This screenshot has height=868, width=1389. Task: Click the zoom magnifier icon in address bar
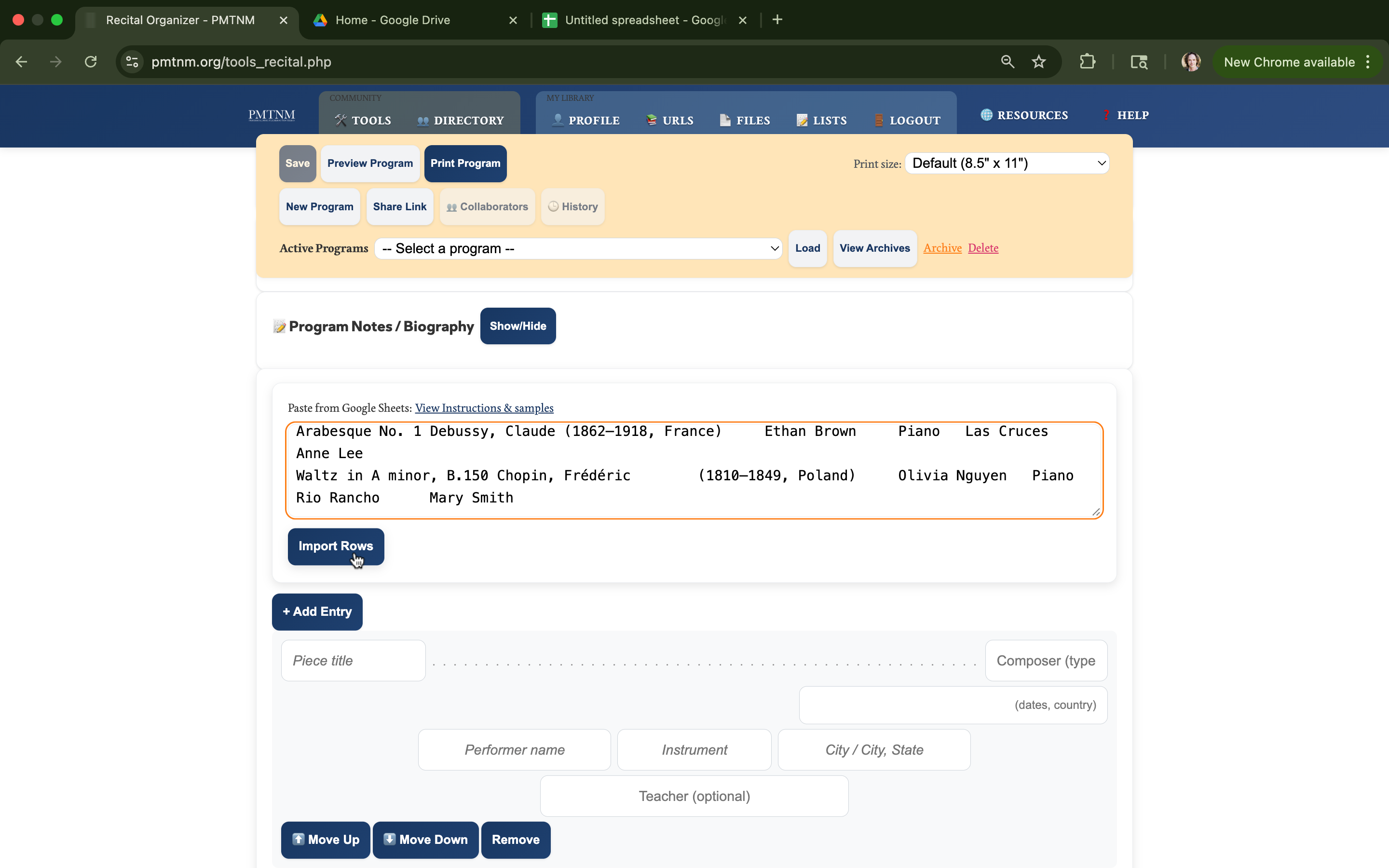pos(1008,62)
